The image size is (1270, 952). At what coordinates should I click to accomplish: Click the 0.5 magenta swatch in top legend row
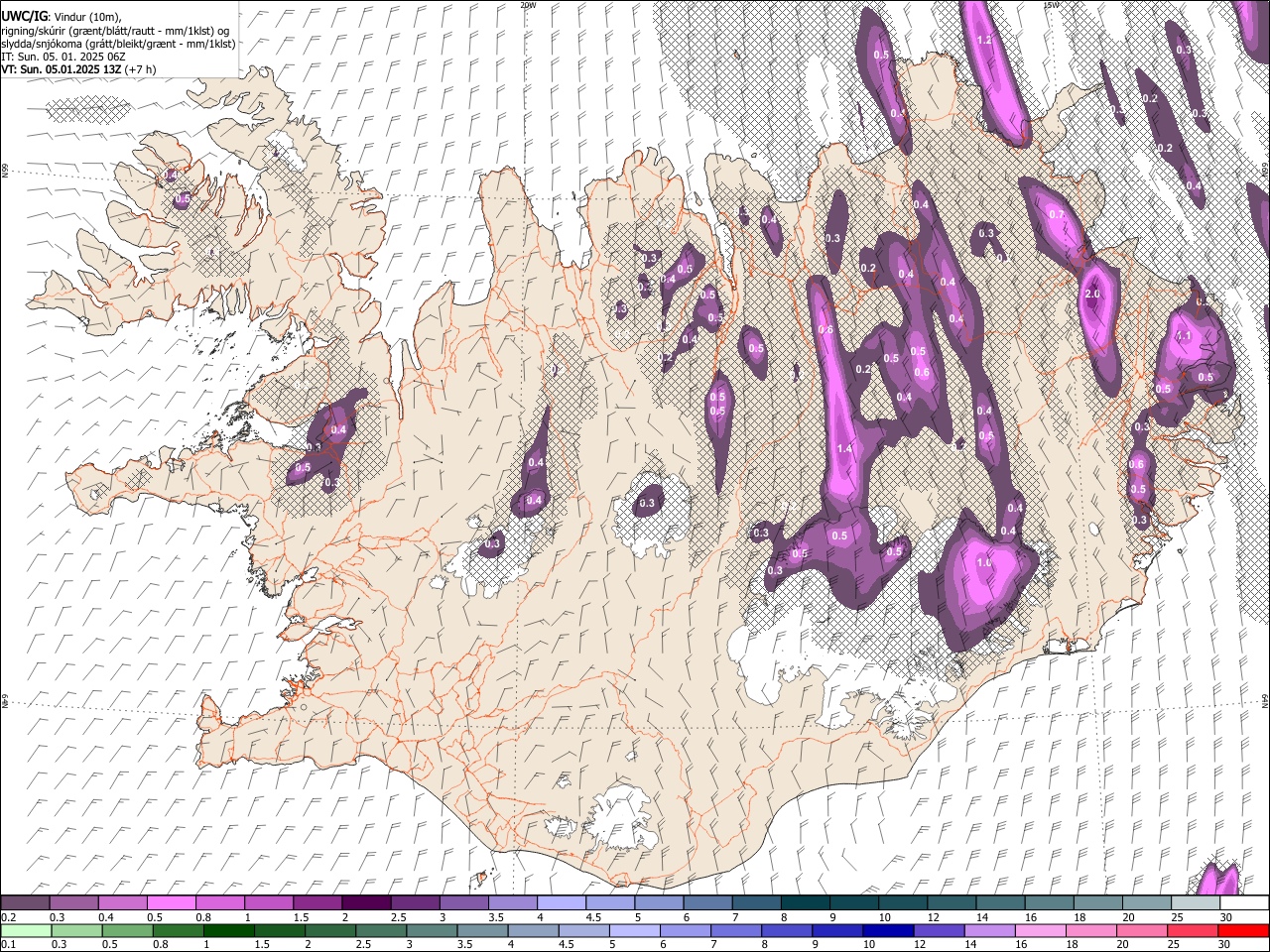pos(172,903)
